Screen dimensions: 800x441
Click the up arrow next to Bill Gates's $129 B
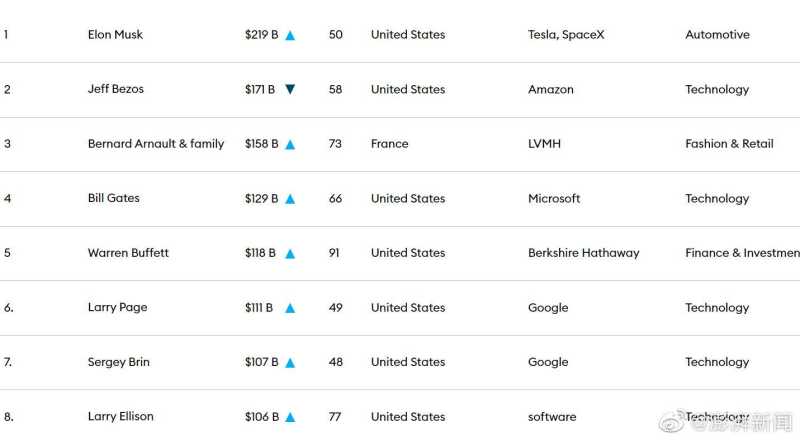point(290,199)
